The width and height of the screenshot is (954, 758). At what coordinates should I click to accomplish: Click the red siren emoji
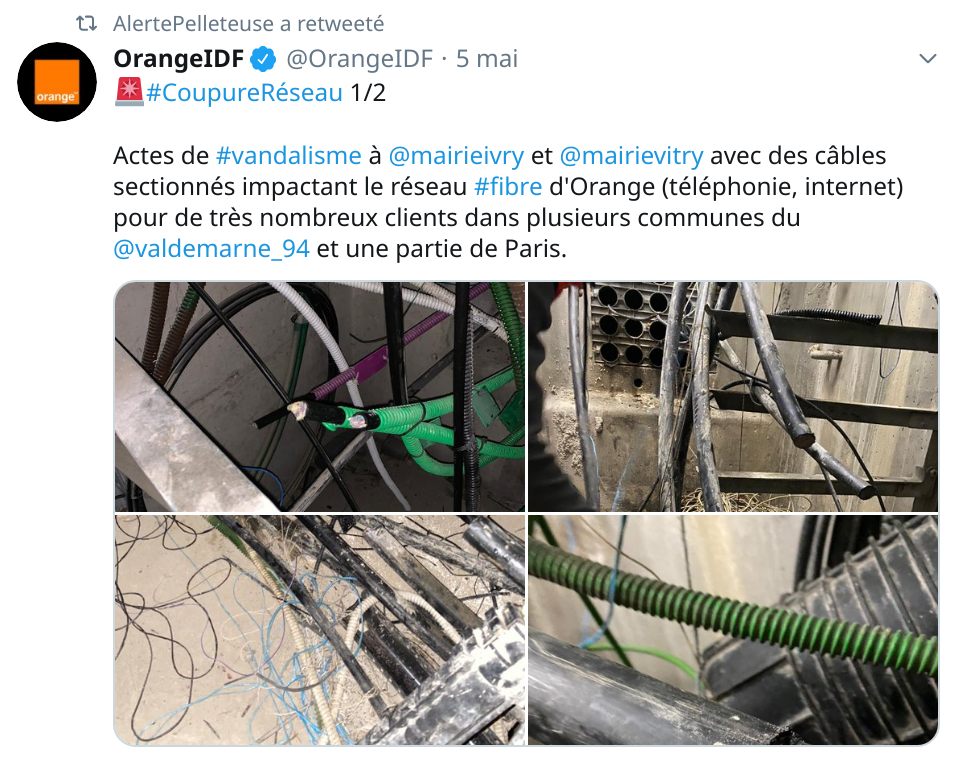point(129,92)
